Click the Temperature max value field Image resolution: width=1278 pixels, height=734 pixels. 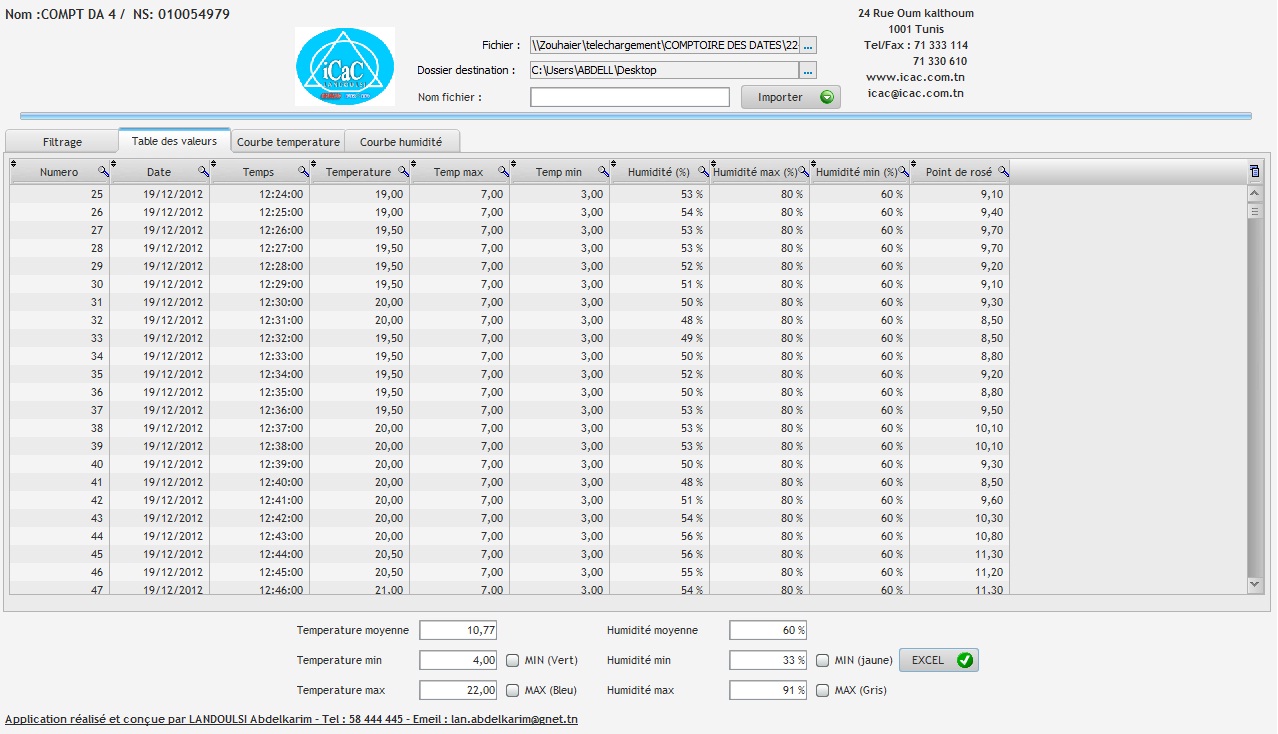[458, 690]
